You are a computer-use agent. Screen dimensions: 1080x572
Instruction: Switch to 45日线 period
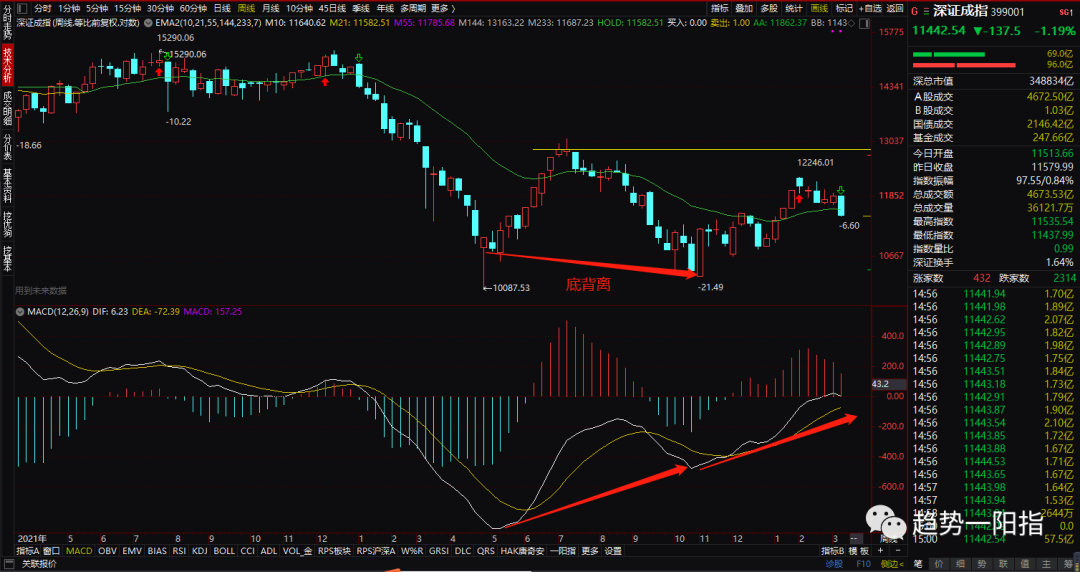tap(331, 8)
